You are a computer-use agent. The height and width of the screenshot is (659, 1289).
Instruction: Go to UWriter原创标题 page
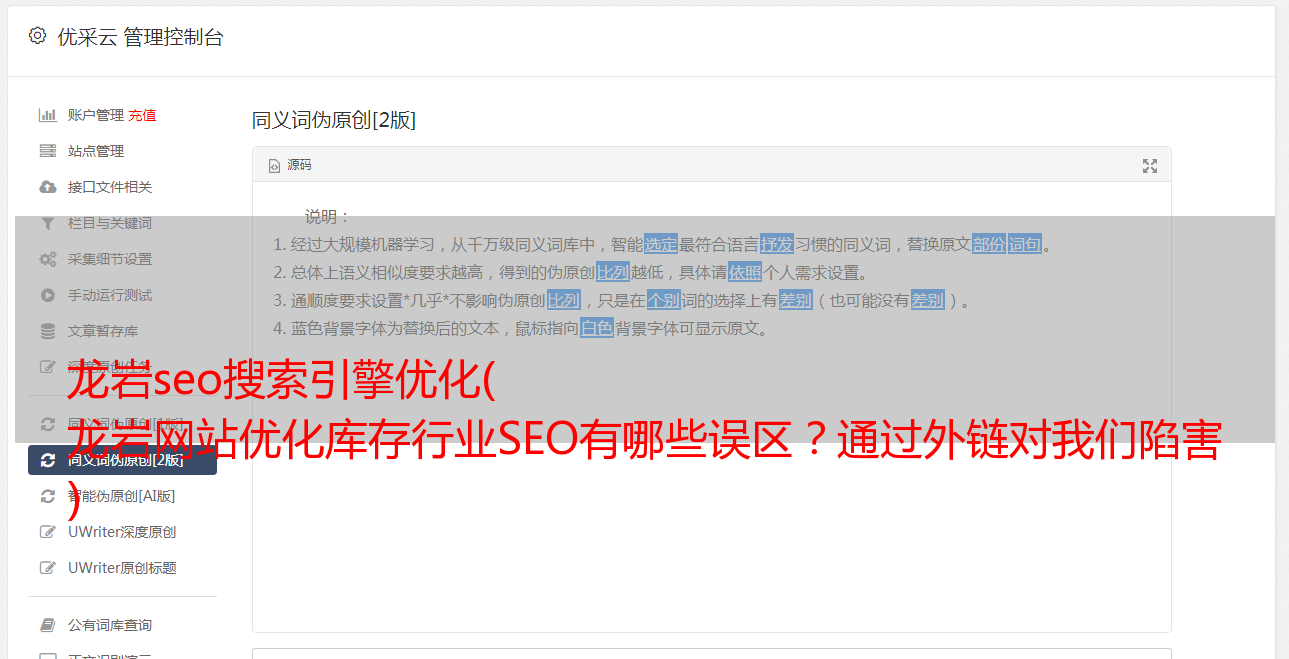tap(122, 568)
